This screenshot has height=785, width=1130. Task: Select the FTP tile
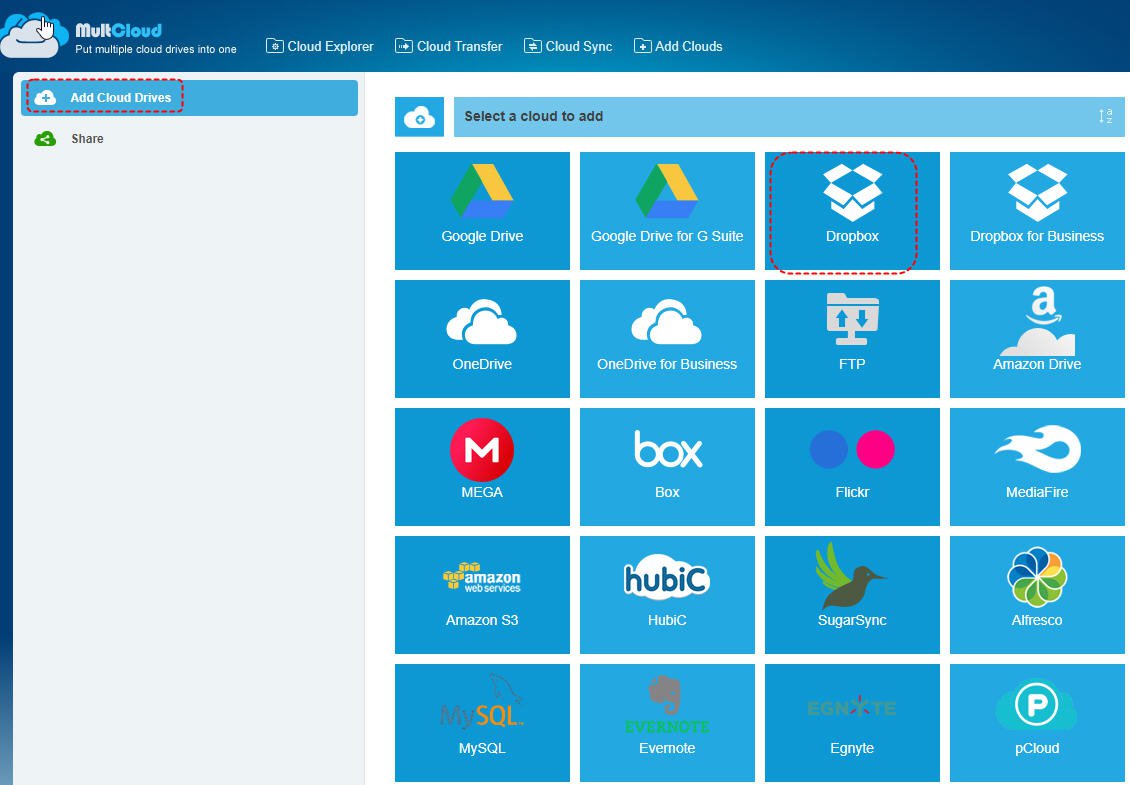[852, 339]
